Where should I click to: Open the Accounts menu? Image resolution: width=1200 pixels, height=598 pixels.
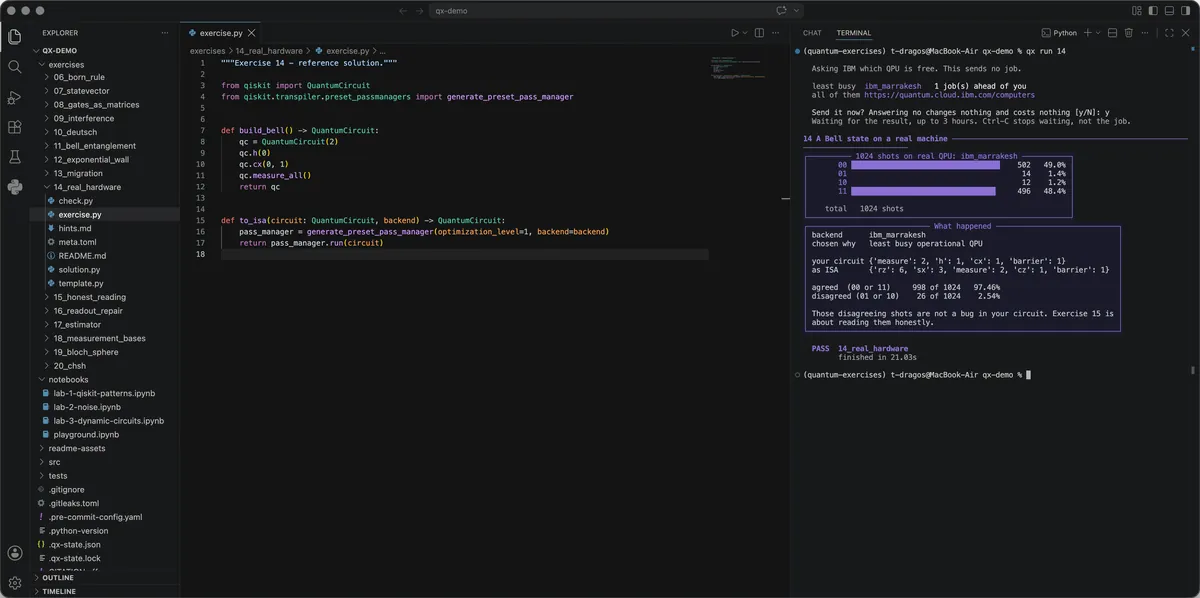(x=15, y=553)
